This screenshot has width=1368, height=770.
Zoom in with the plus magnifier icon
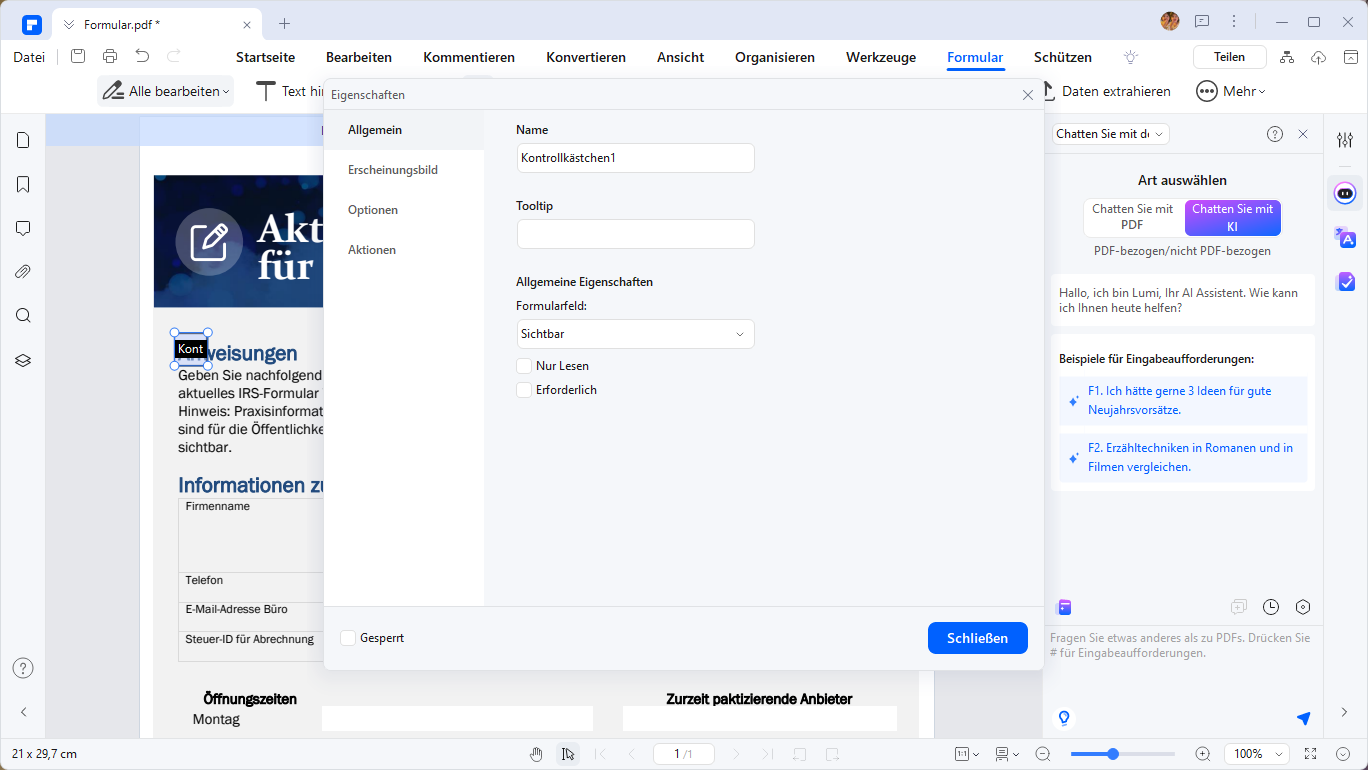(1203, 754)
